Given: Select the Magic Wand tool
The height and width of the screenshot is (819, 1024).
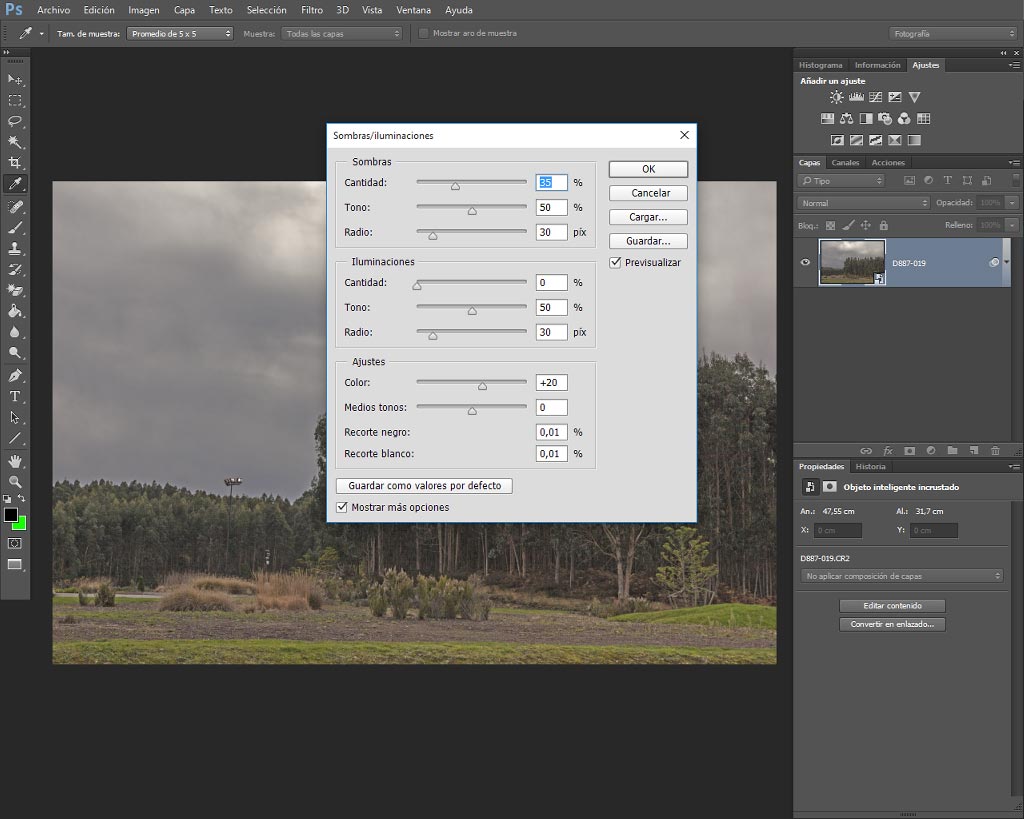Looking at the screenshot, I should [x=15, y=142].
